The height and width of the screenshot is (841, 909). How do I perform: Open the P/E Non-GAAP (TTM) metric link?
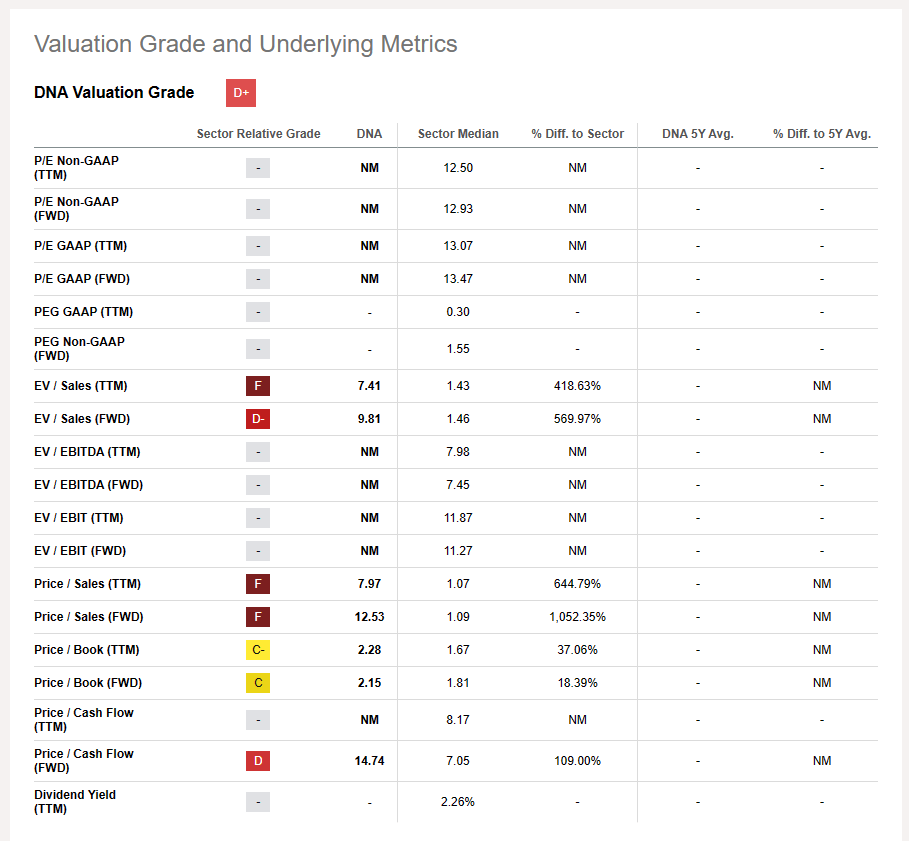coord(76,168)
